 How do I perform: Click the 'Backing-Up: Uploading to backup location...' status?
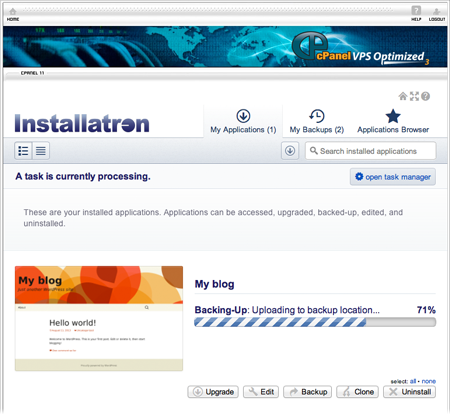(287, 310)
